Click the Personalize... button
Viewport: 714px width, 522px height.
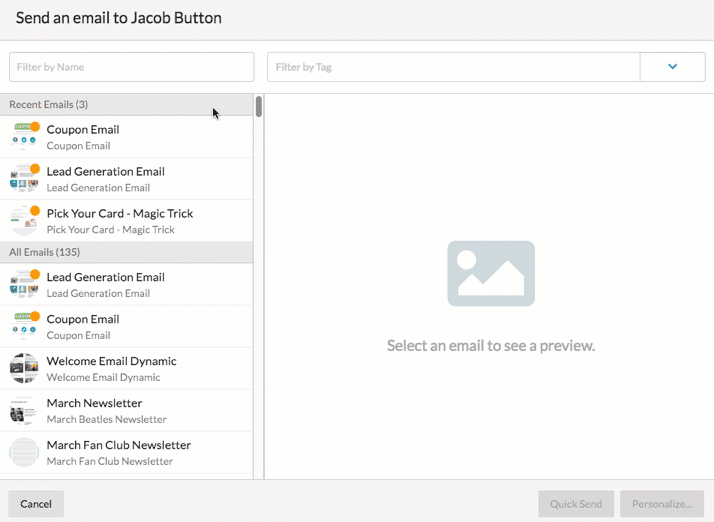[x=661, y=504]
